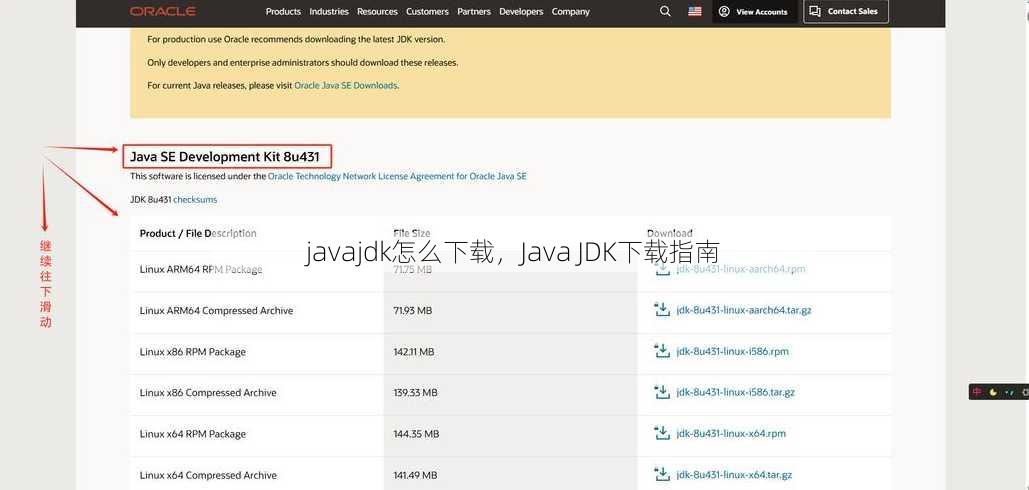Click the Oracle logo
Image resolution: width=1029 pixels, height=490 pixels.
163,11
